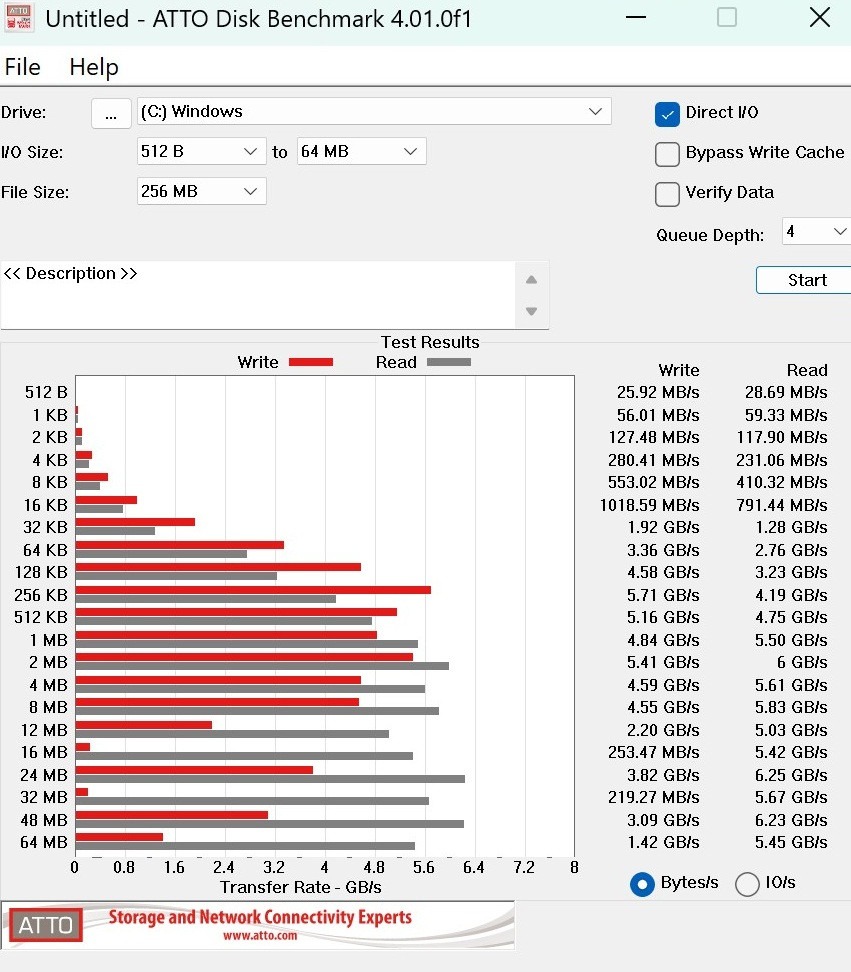Open the File menu

coord(22,67)
